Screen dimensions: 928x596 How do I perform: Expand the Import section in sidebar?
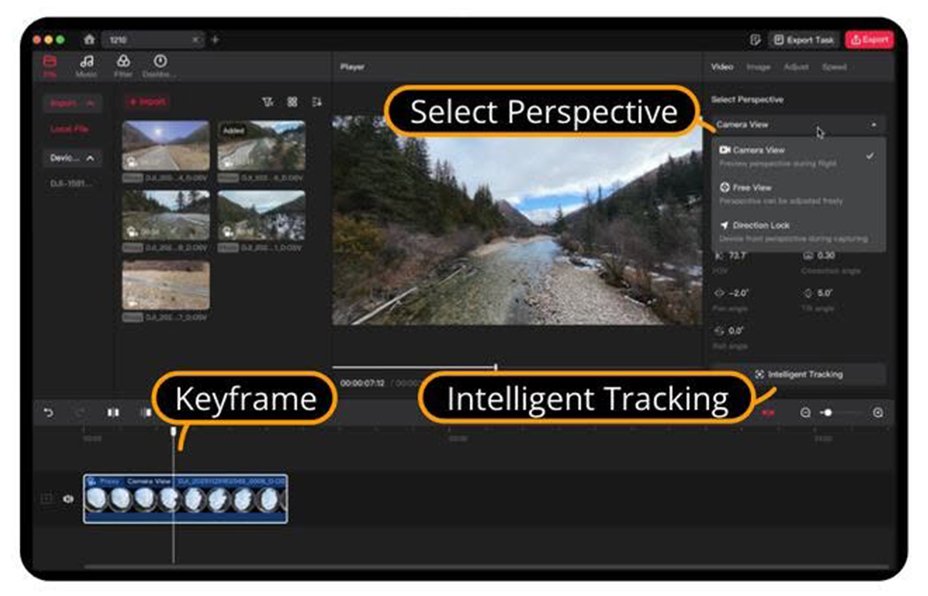(72, 103)
